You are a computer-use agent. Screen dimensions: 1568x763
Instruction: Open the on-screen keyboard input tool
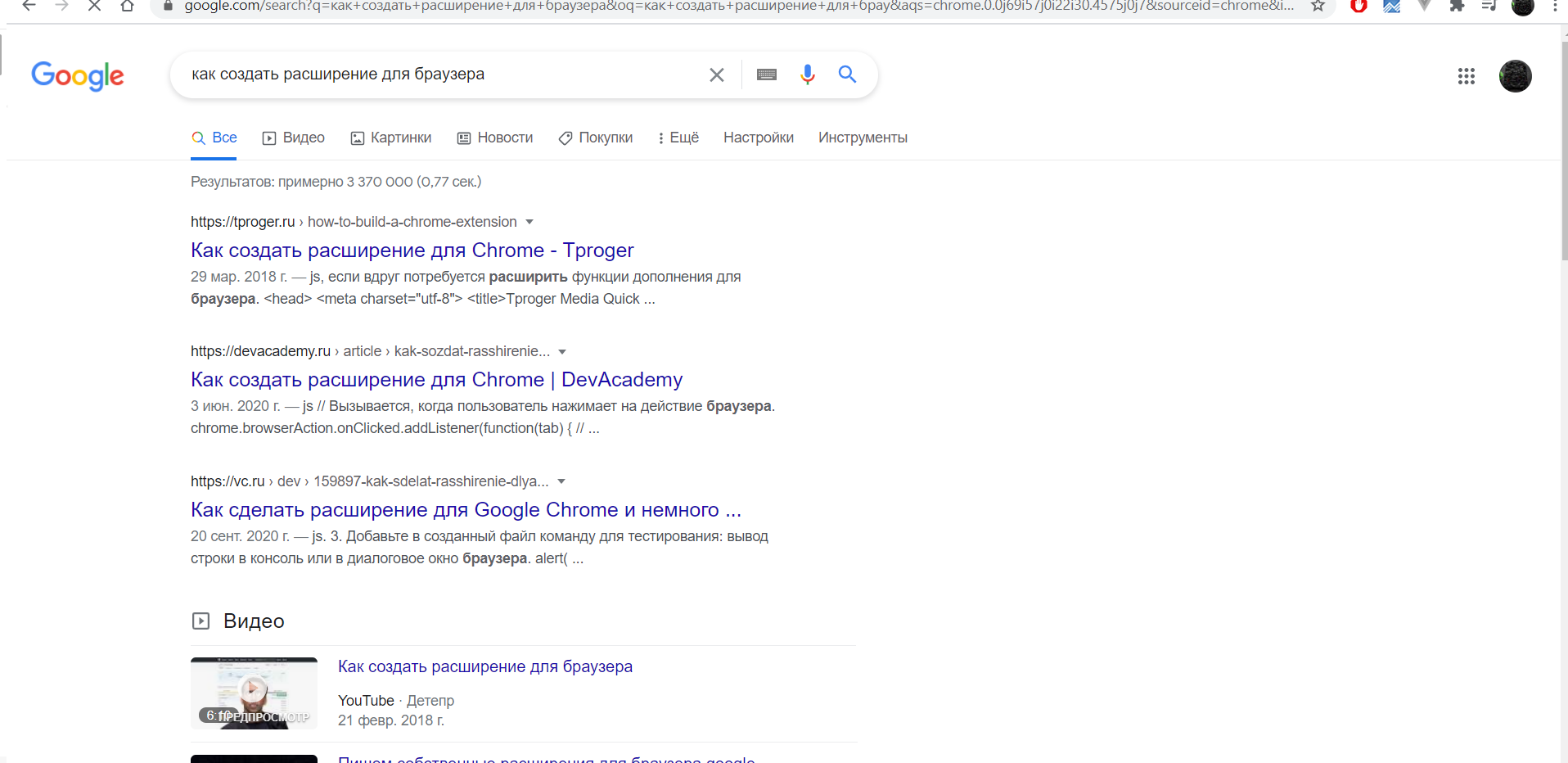tap(767, 74)
